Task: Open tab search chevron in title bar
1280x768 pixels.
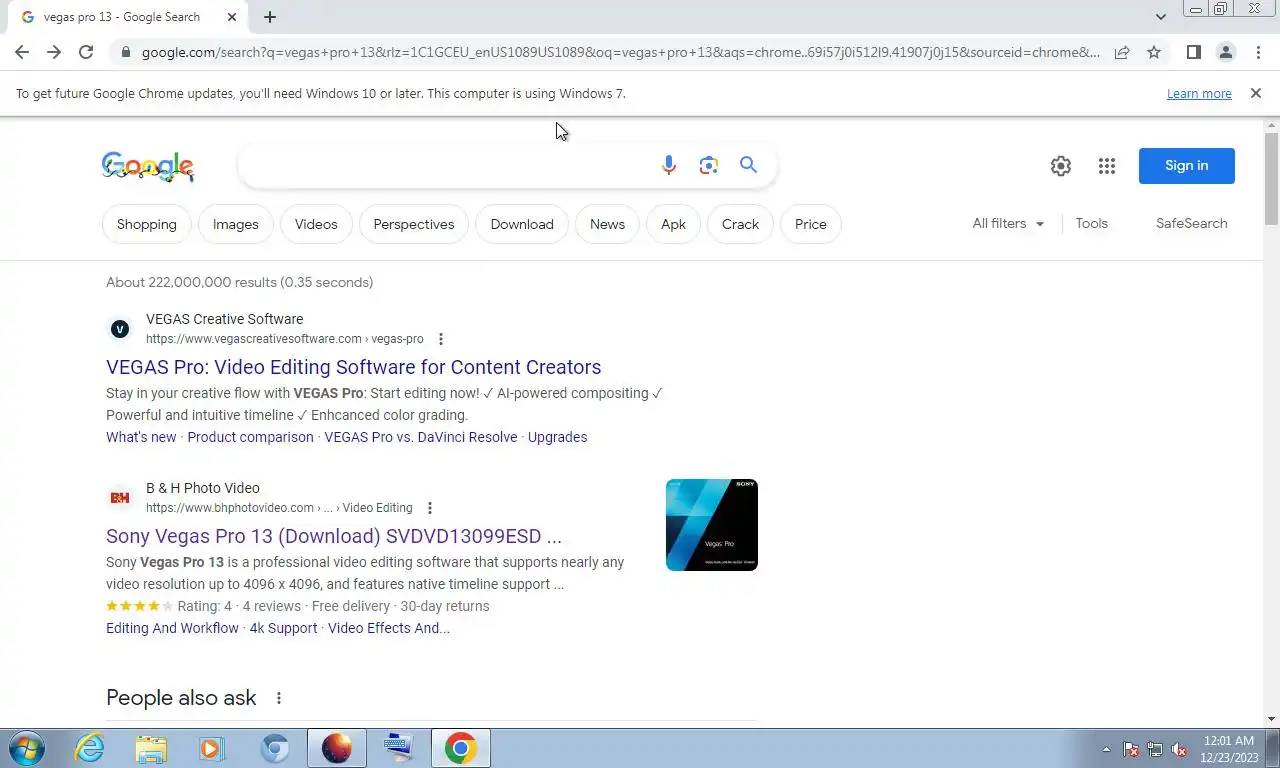Action: tap(1161, 17)
